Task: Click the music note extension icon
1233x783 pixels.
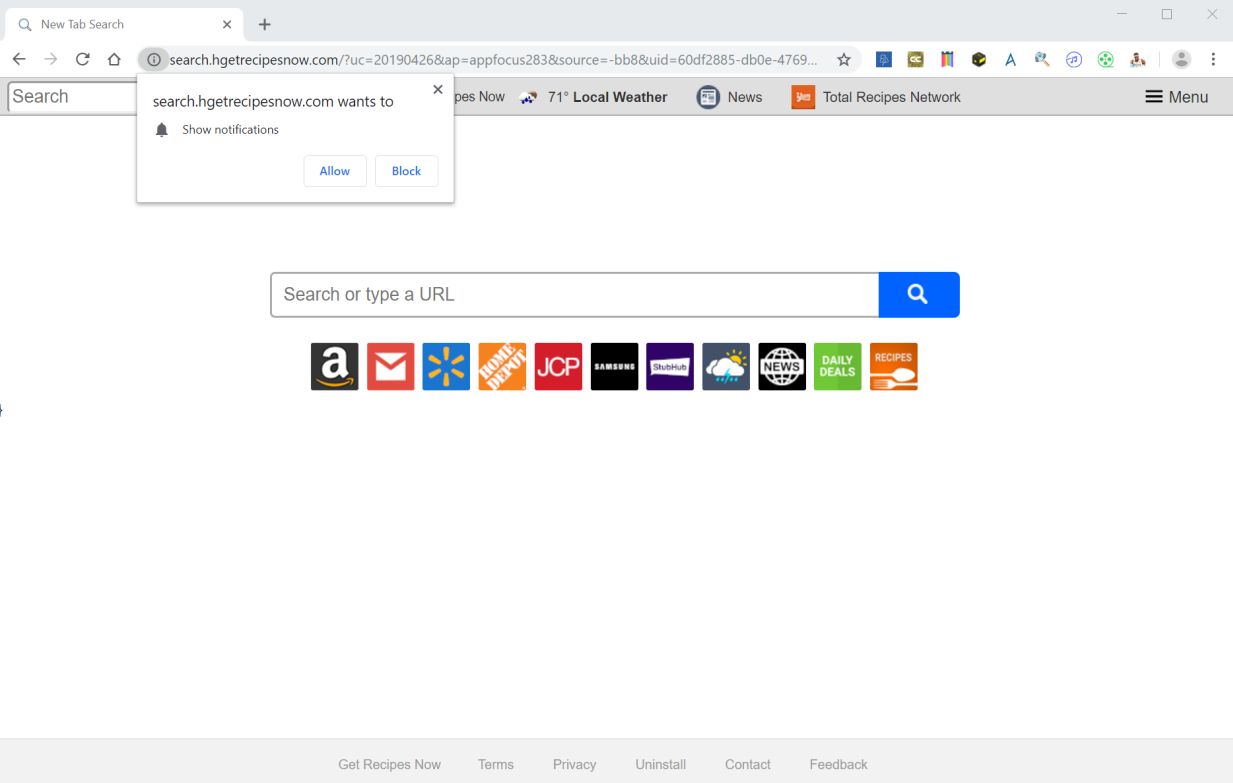Action: click(x=1074, y=59)
